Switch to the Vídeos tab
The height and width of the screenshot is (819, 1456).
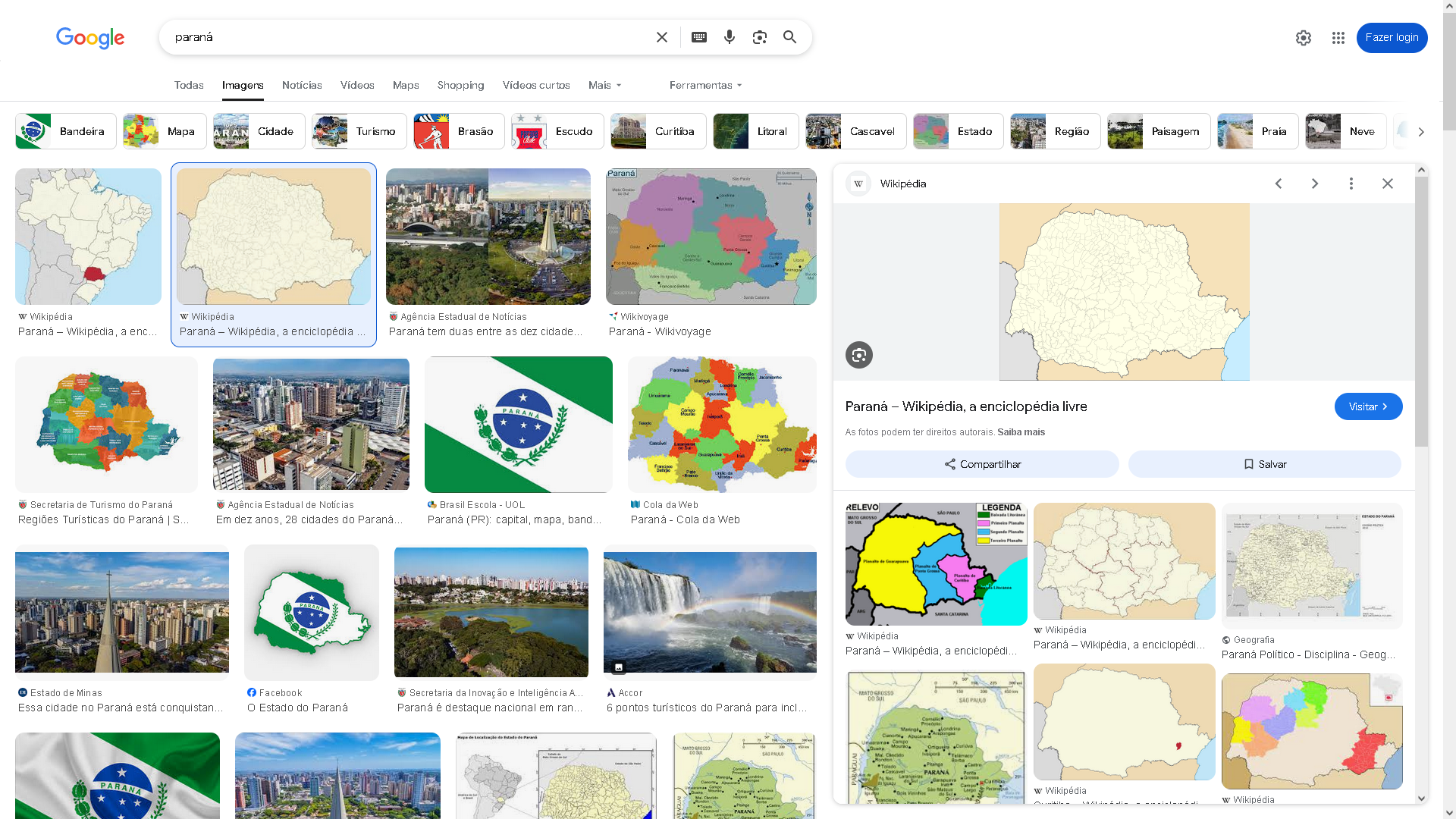(x=357, y=85)
